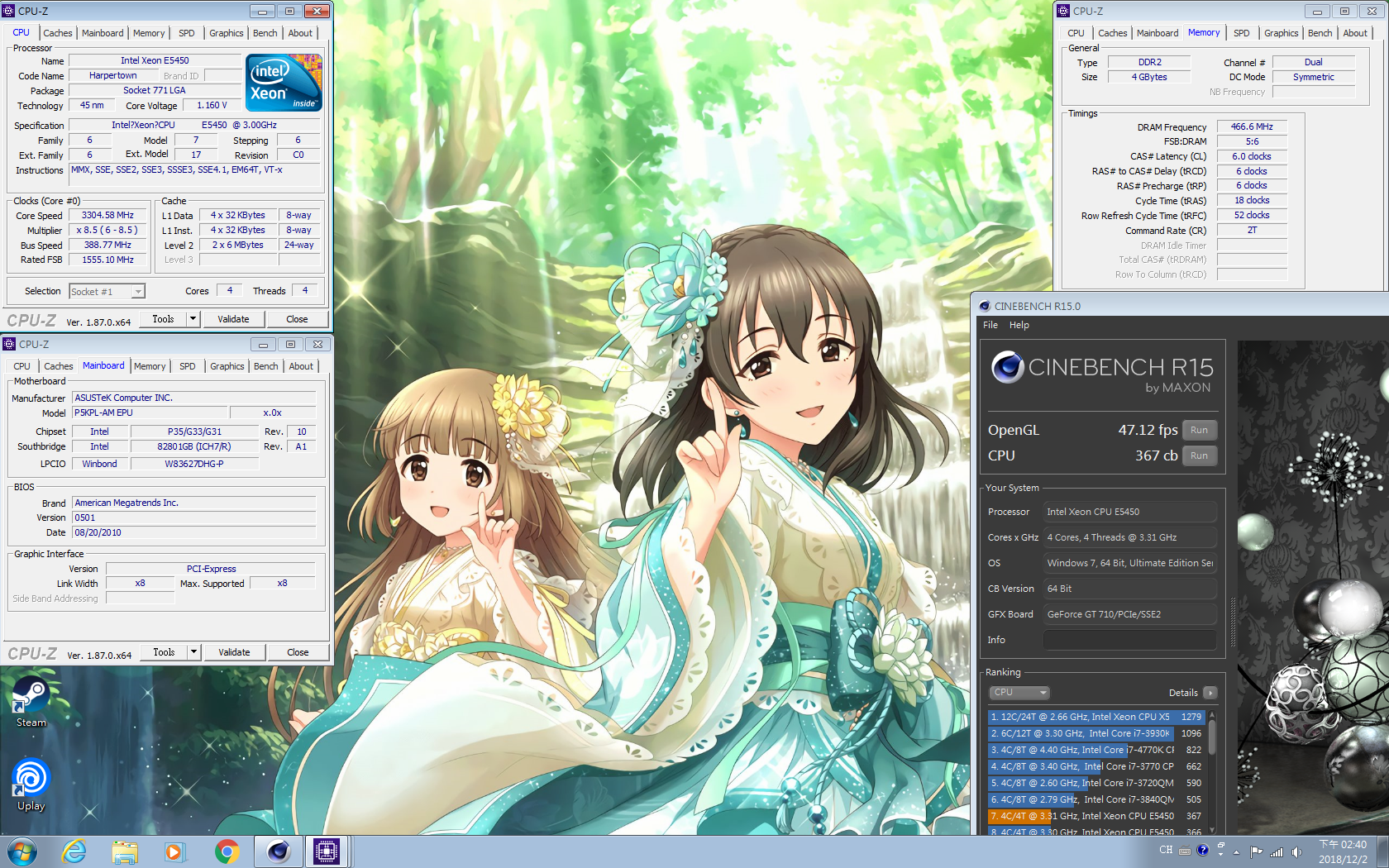
Task: Open the File menu in Cinebench
Action: coord(990,325)
